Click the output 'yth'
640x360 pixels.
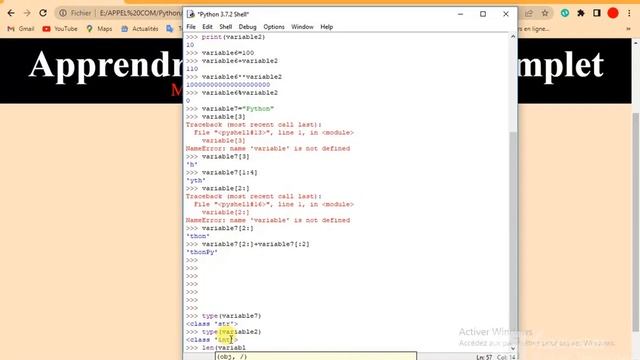click(x=196, y=180)
